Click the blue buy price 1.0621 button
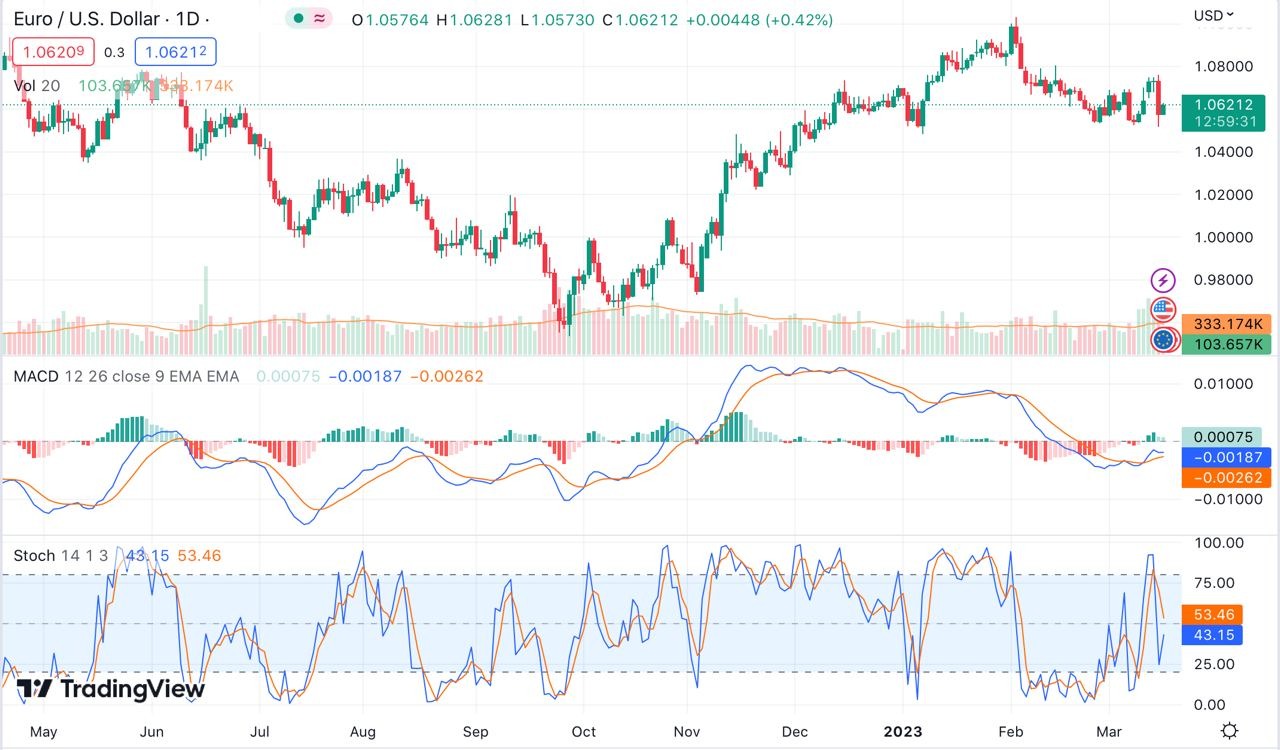 coord(176,52)
